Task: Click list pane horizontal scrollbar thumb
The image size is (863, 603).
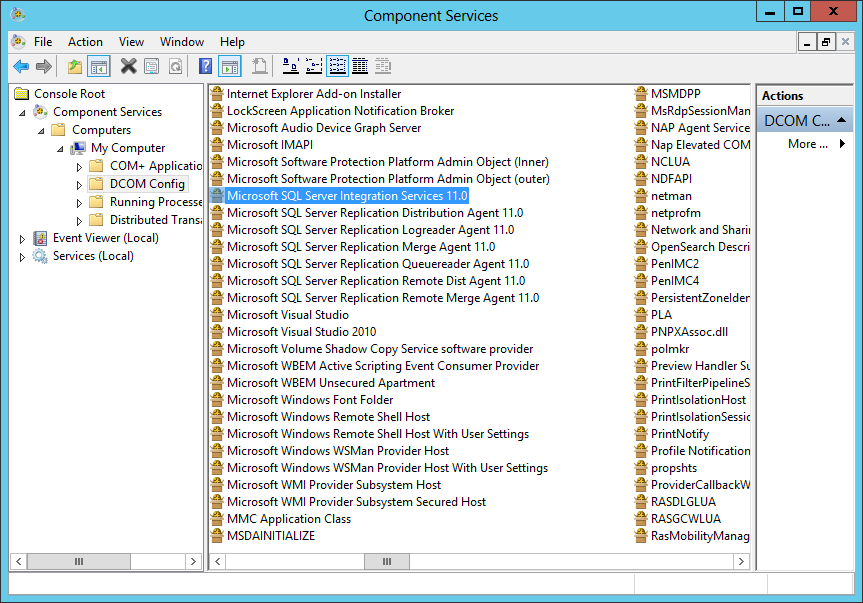Action: coord(387,561)
